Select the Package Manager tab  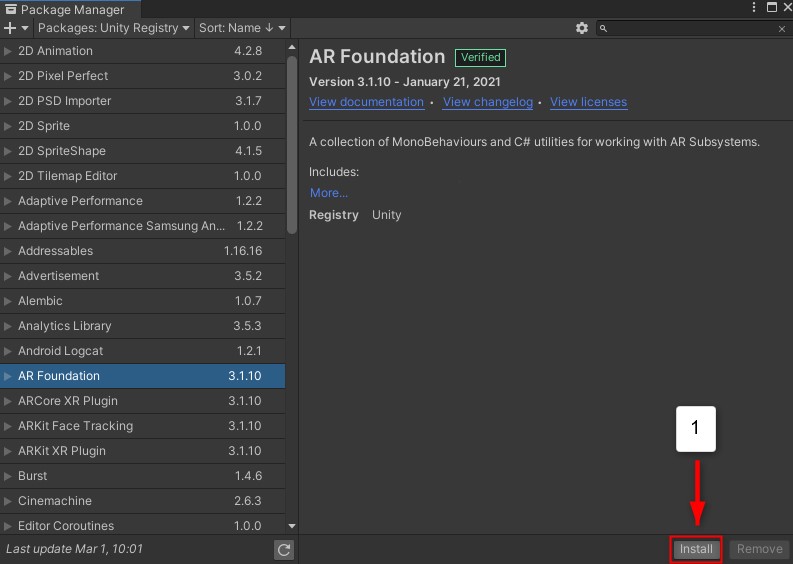click(x=70, y=9)
